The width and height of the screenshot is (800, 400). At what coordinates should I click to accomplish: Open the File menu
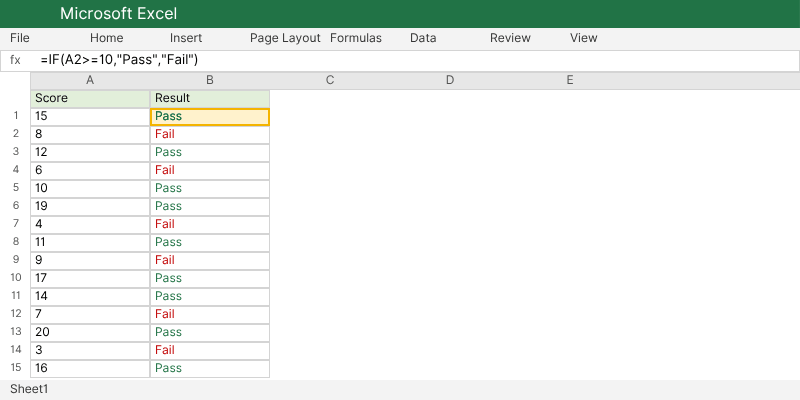pyautogui.click(x=20, y=38)
